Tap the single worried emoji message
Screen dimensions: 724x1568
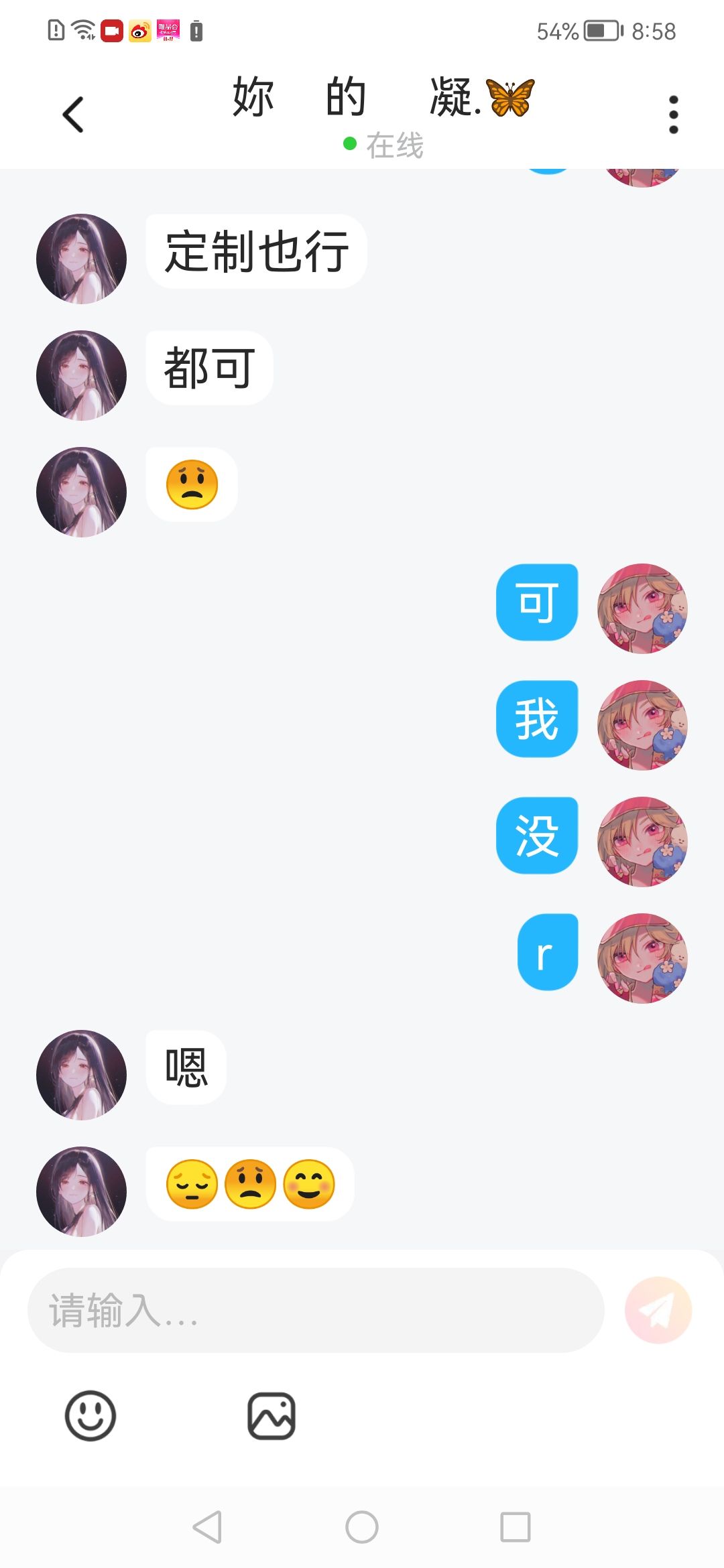(x=192, y=484)
